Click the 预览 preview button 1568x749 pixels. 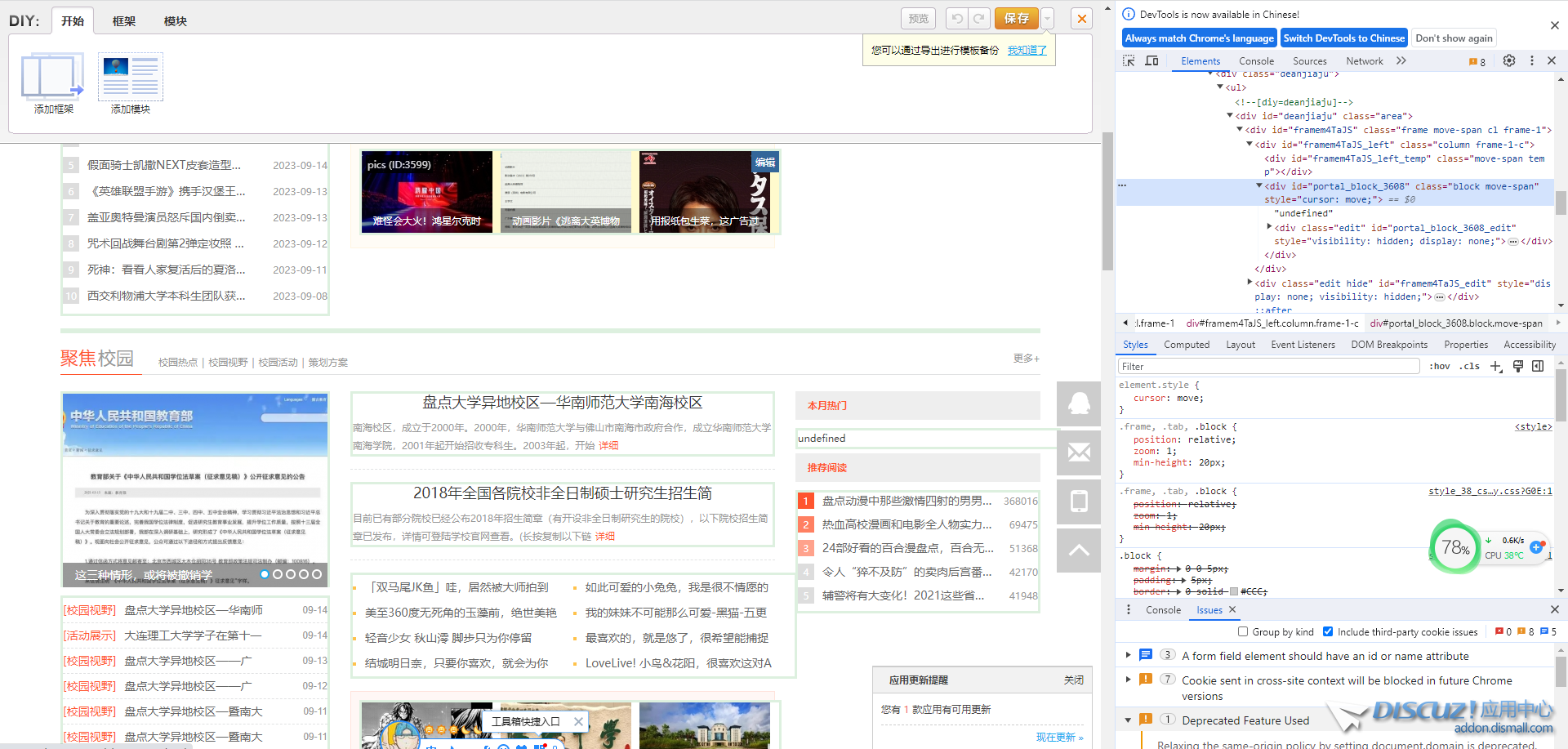click(x=919, y=18)
